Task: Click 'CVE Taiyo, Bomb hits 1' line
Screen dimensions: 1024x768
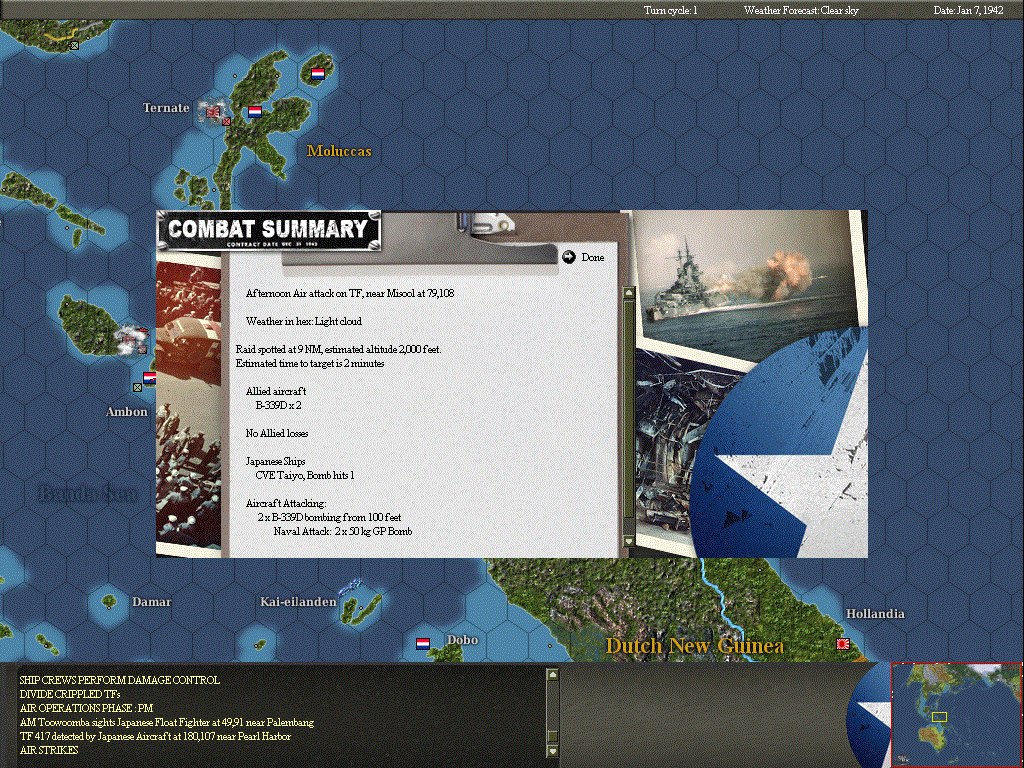Action: [304, 475]
